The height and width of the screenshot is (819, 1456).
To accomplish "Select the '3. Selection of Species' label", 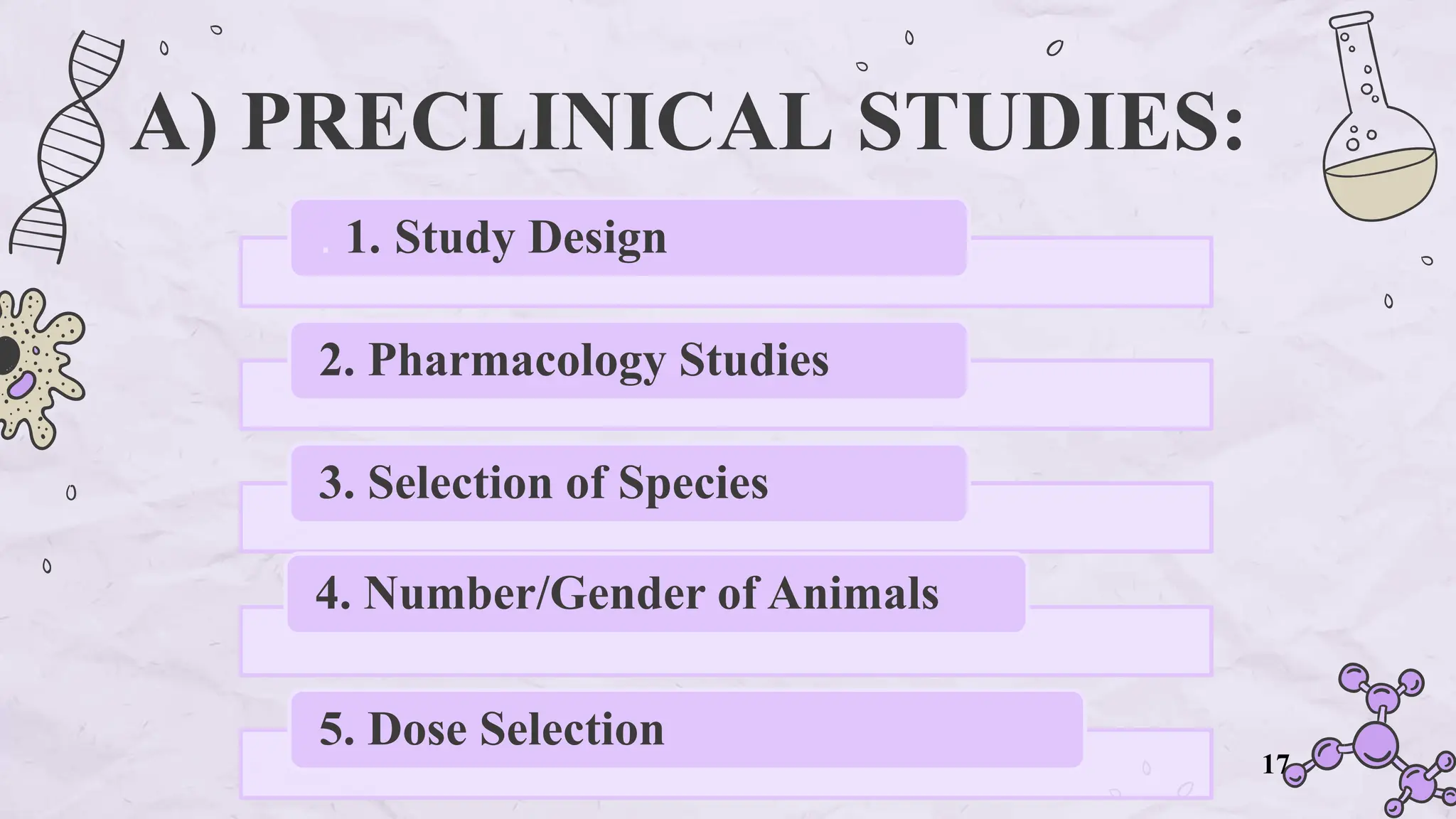I will click(543, 483).
